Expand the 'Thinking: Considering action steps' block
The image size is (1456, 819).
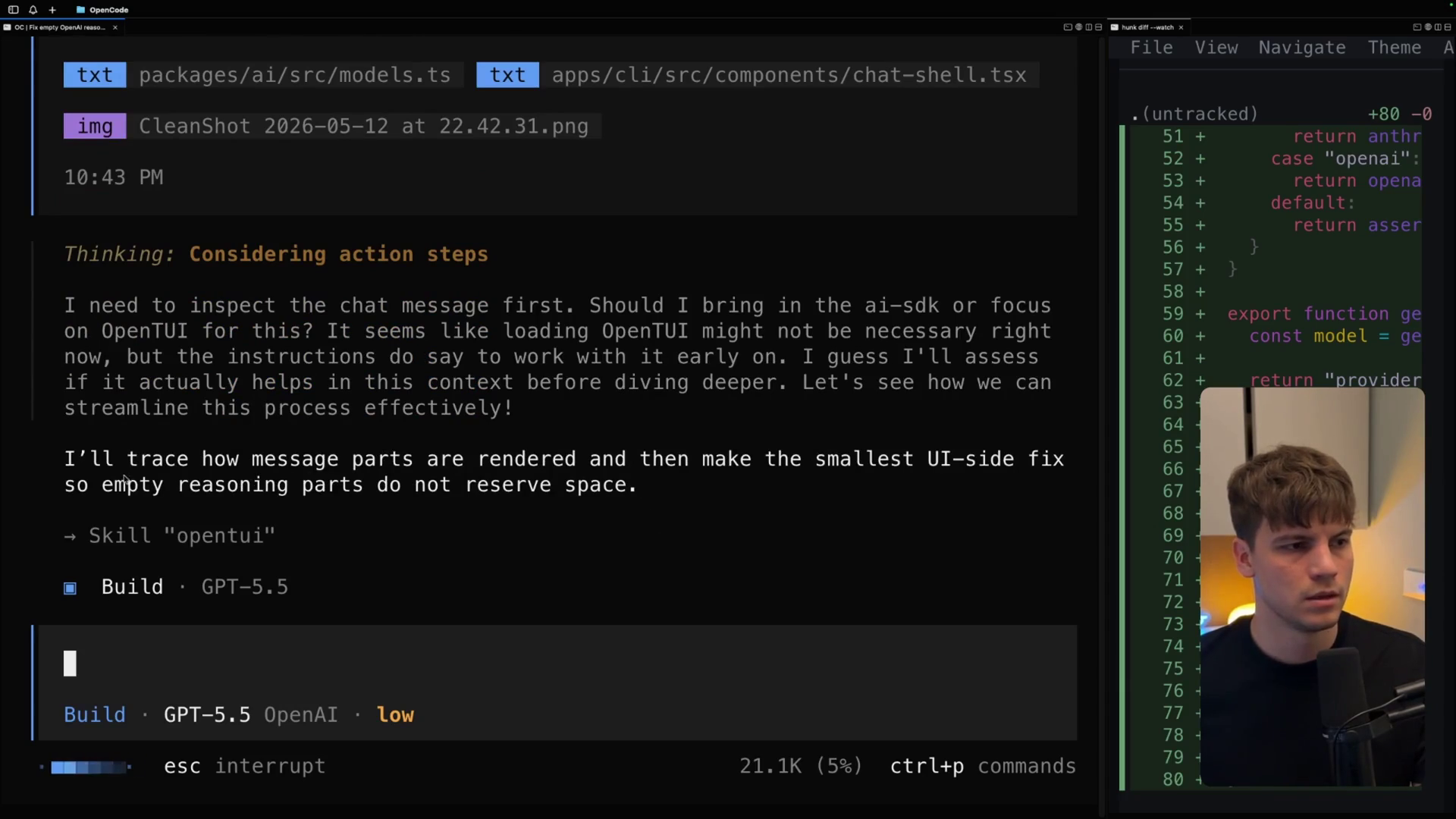coord(276,254)
